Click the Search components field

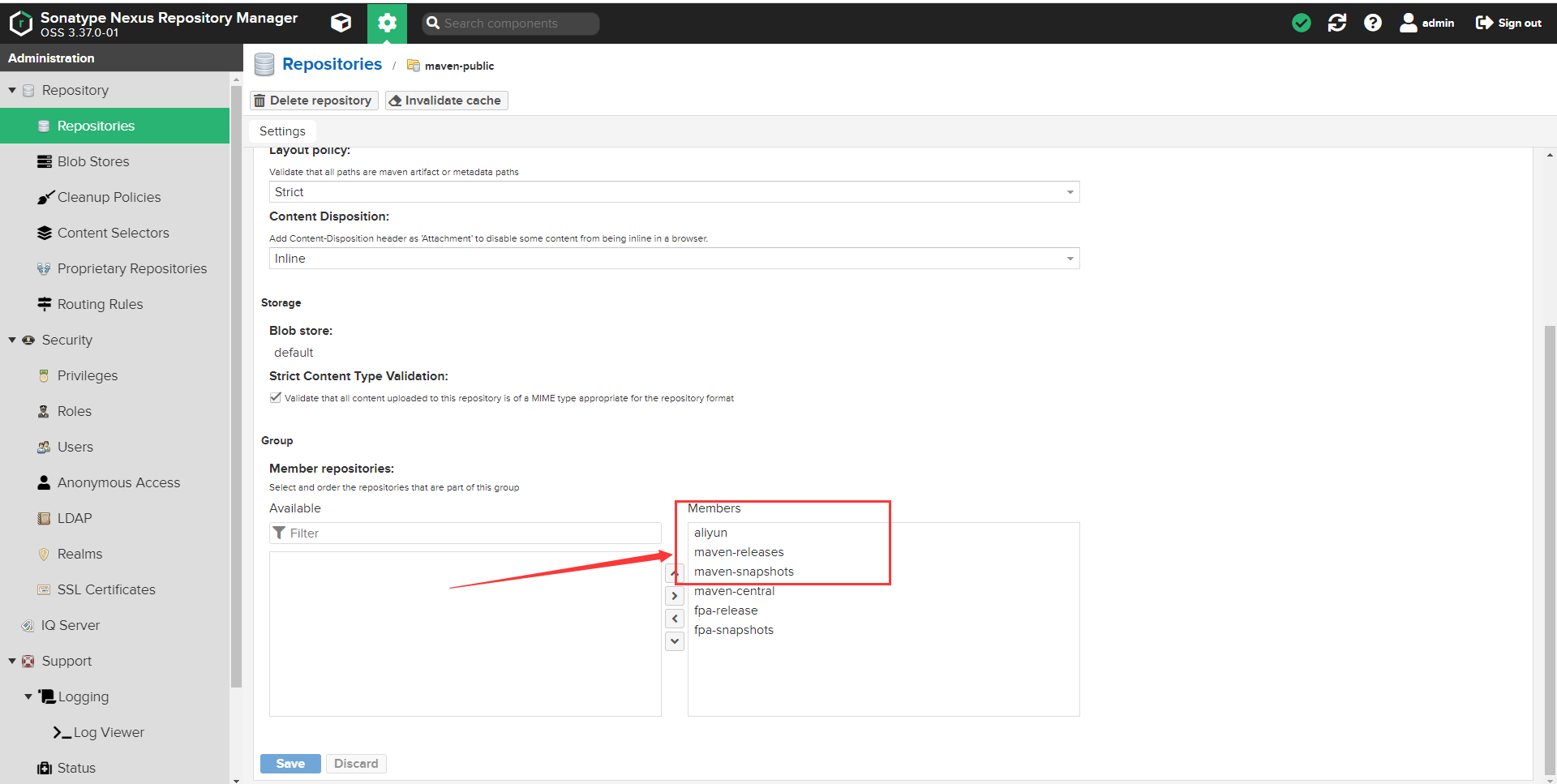coord(511,24)
